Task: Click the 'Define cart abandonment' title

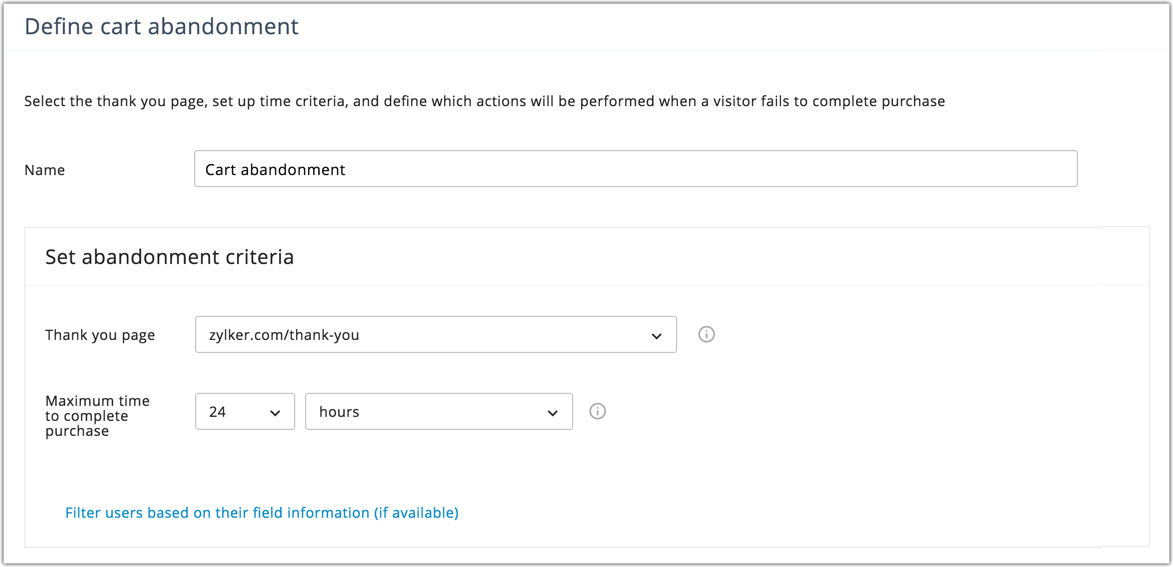Action: click(161, 27)
